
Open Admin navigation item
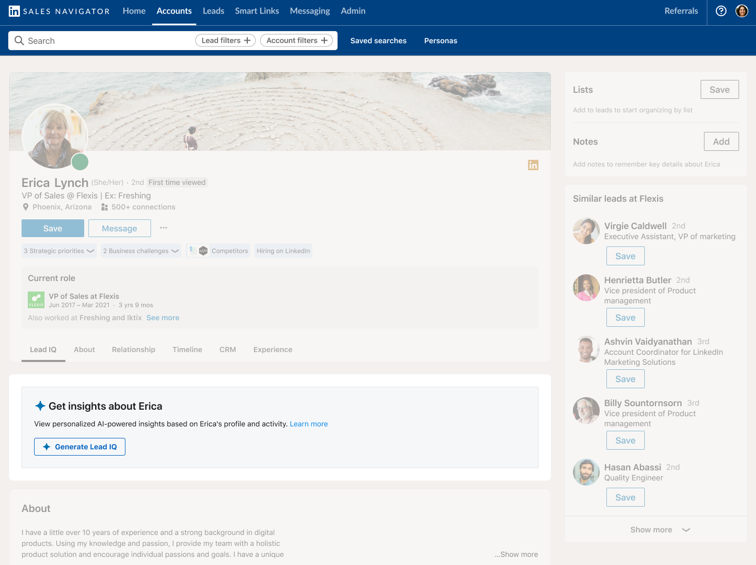pyautogui.click(x=353, y=11)
